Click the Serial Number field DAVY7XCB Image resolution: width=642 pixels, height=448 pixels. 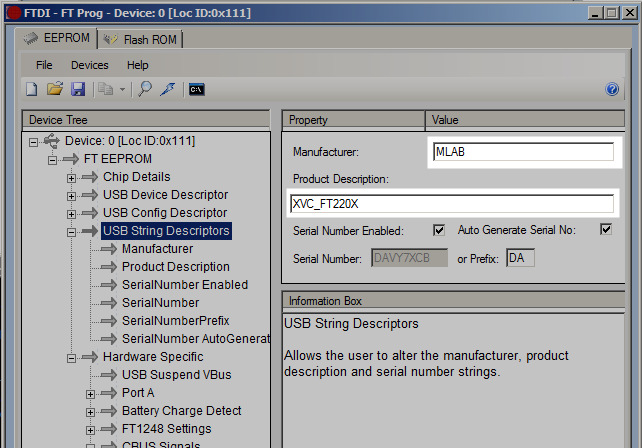409,258
